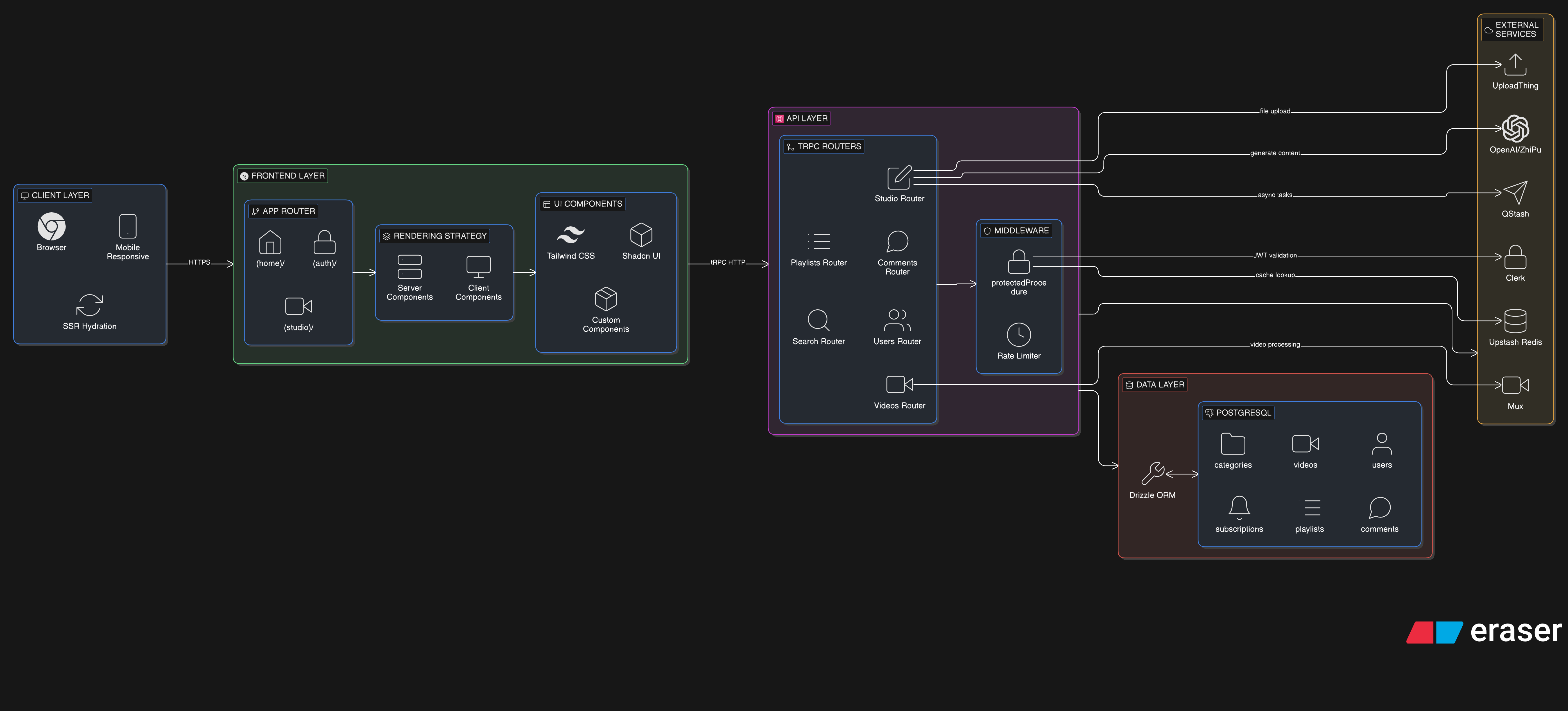1568x711 pixels.
Task: Select the subscriptions bell icon
Action: pyautogui.click(x=1239, y=507)
